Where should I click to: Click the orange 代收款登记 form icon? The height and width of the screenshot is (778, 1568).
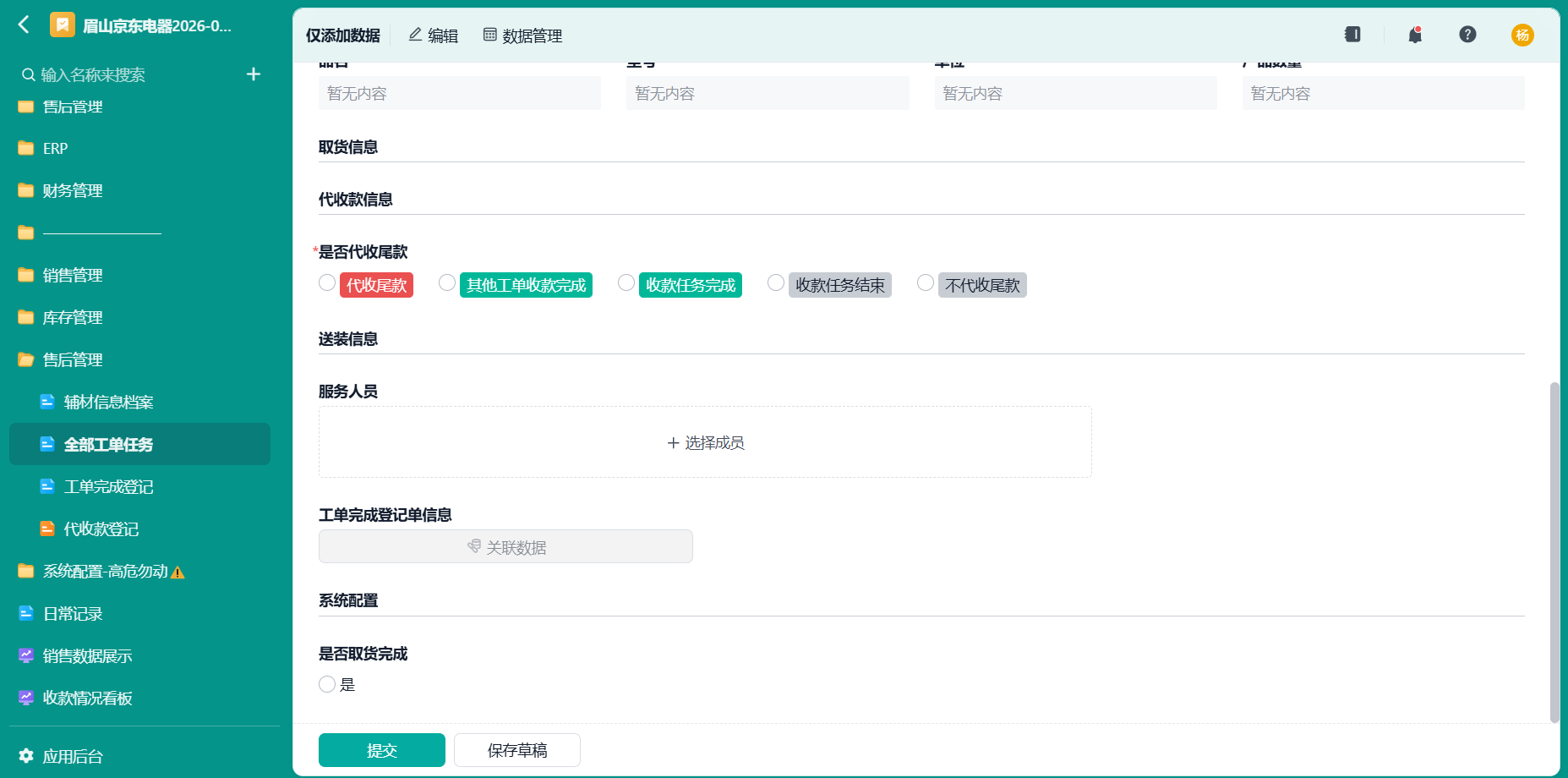pyautogui.click(x=47, y=529)
